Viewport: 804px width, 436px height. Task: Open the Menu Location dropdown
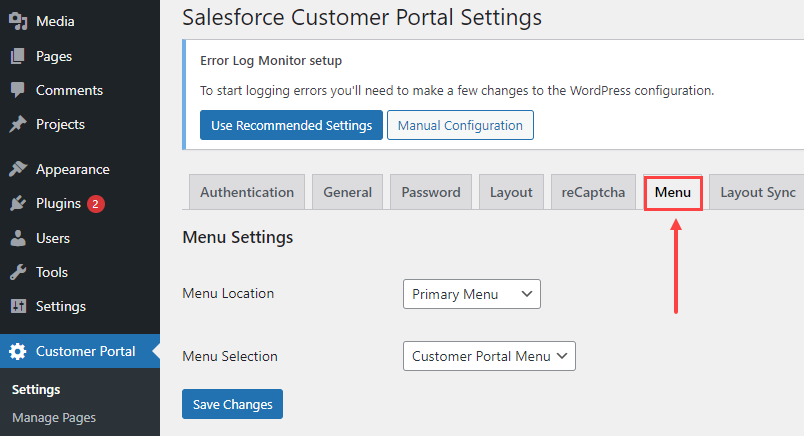tap(471, 294)
